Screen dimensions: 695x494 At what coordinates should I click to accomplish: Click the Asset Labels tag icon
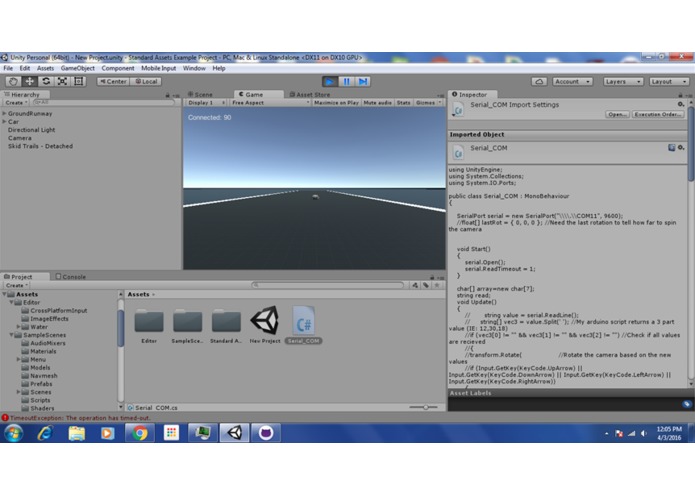(687, 404)
